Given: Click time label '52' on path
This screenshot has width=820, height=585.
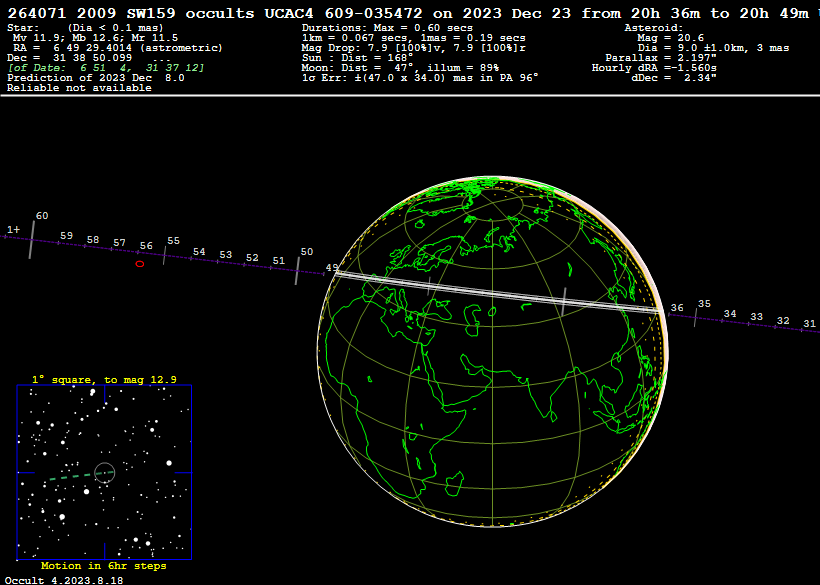Looking at the screenshot, I should [x=252, y=257].
